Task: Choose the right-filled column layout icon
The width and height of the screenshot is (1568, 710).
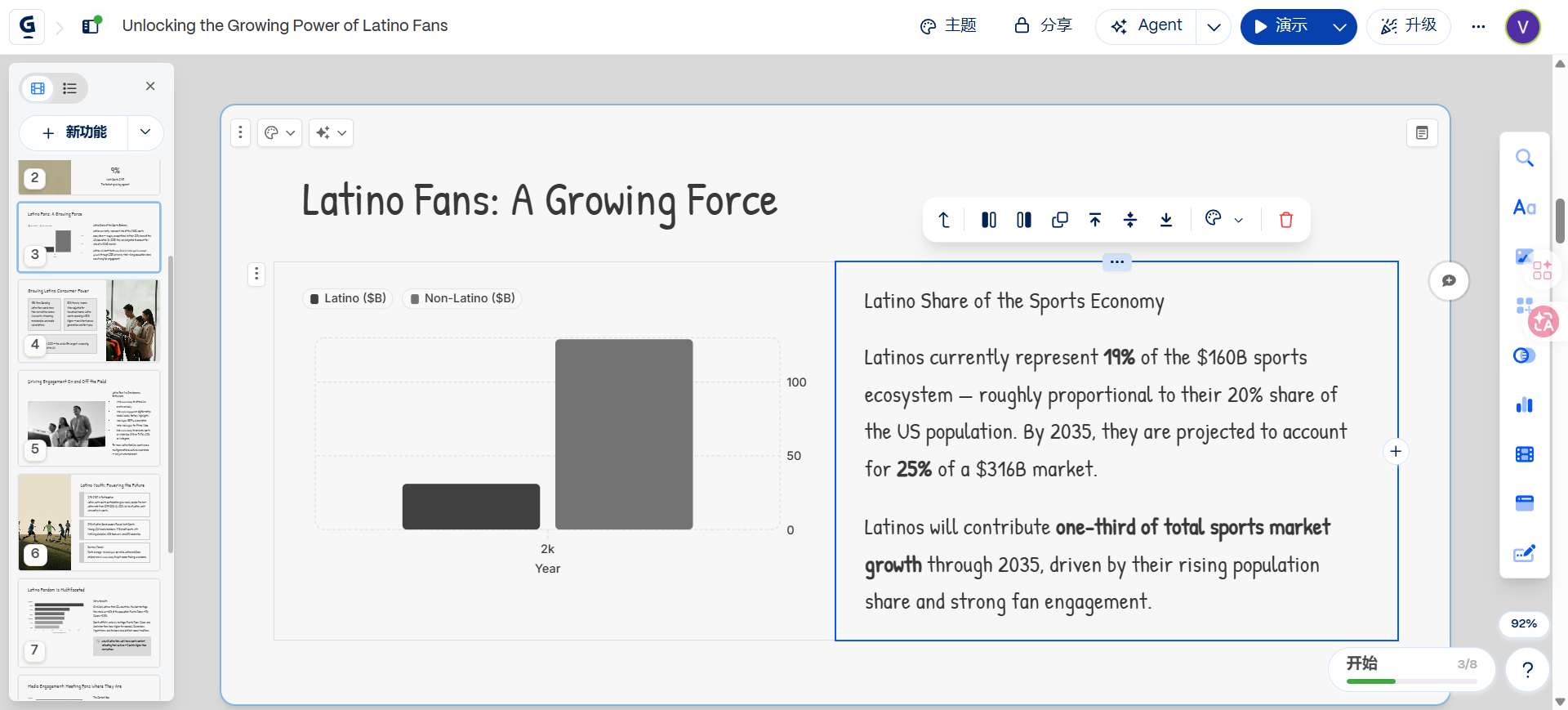Action: [x=1024, y=220]
